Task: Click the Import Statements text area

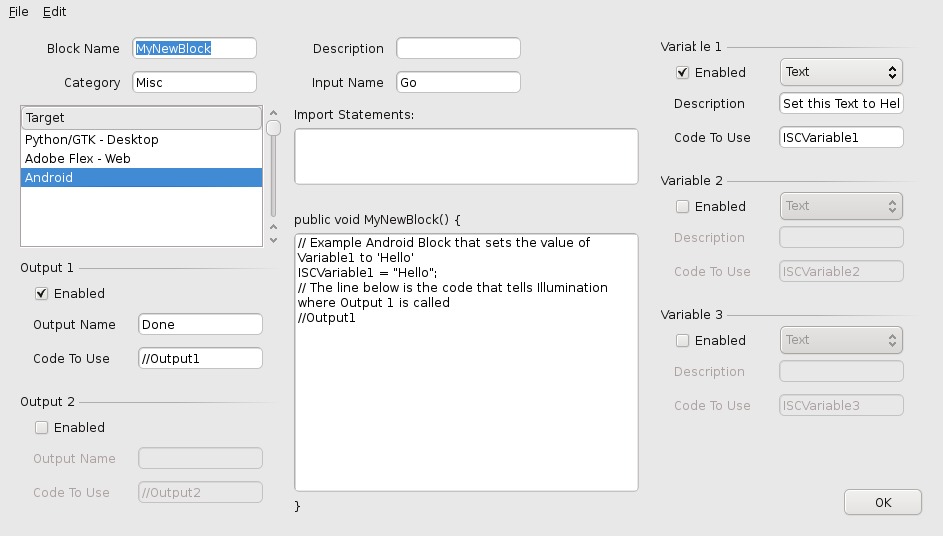Action: (466, 156)
